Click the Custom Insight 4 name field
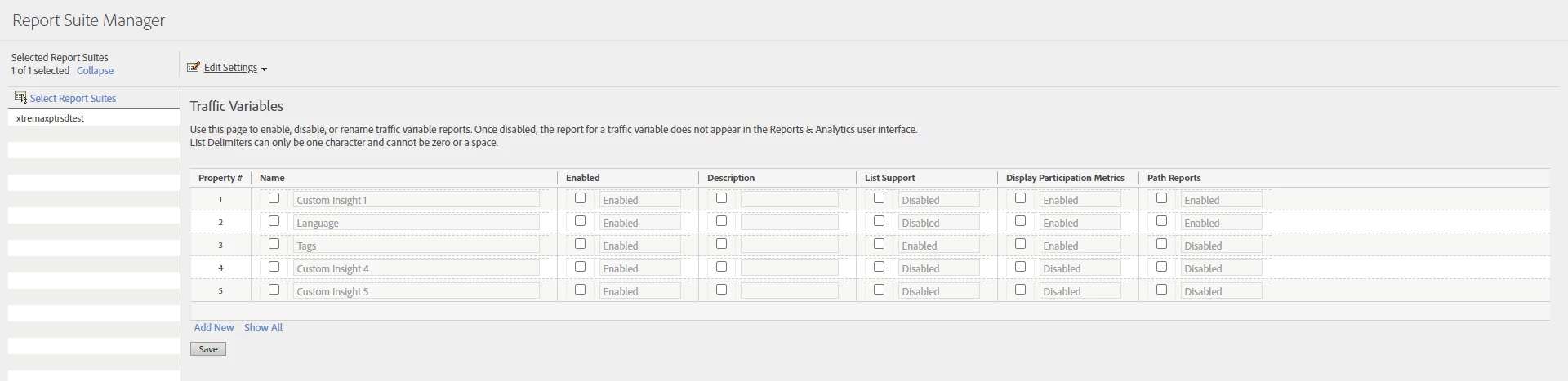The image size is (1568, 381). tap(416, 268)
